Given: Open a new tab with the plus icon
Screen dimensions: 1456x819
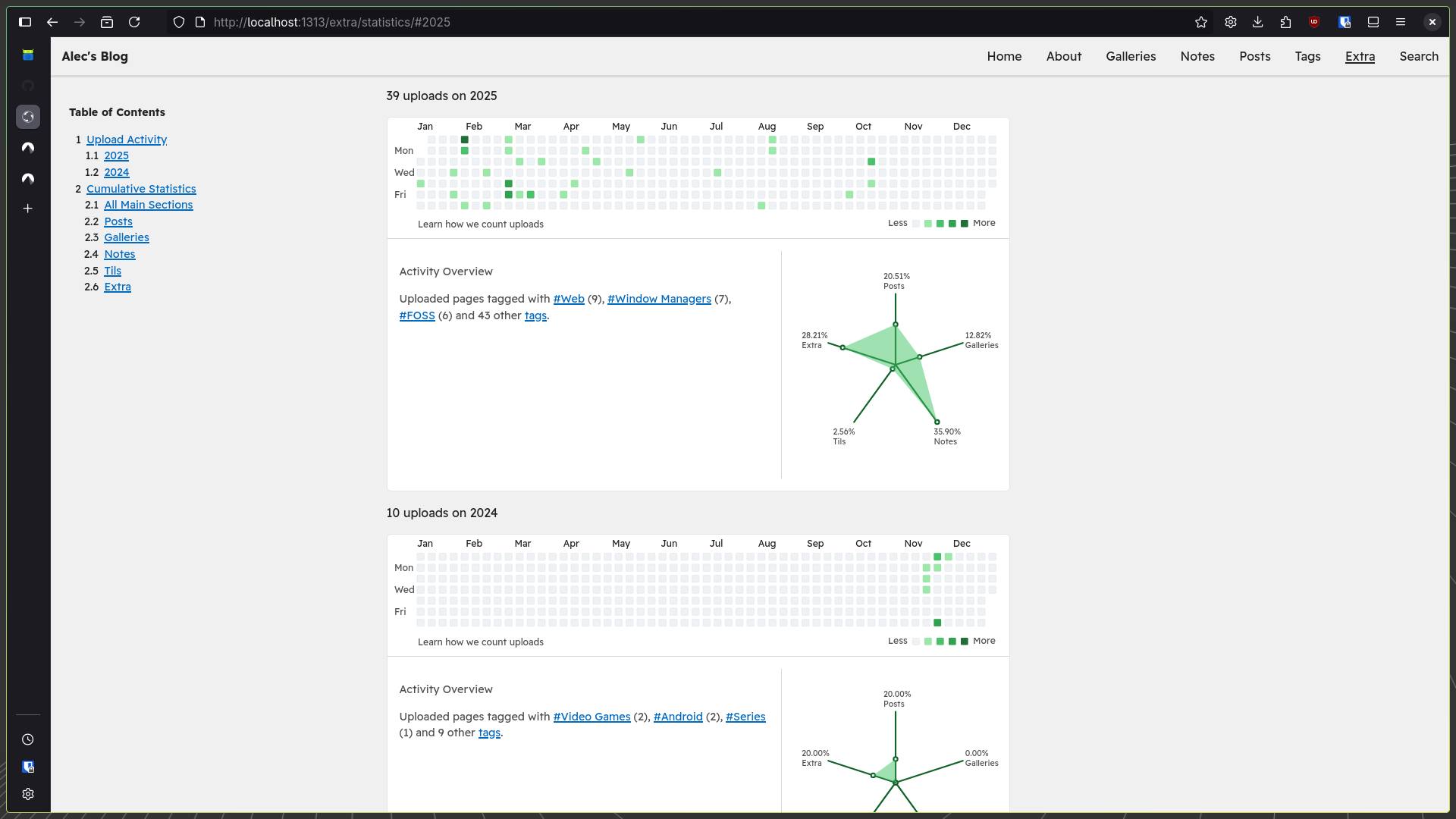Looking at the screenshot, I should (28, 209).
